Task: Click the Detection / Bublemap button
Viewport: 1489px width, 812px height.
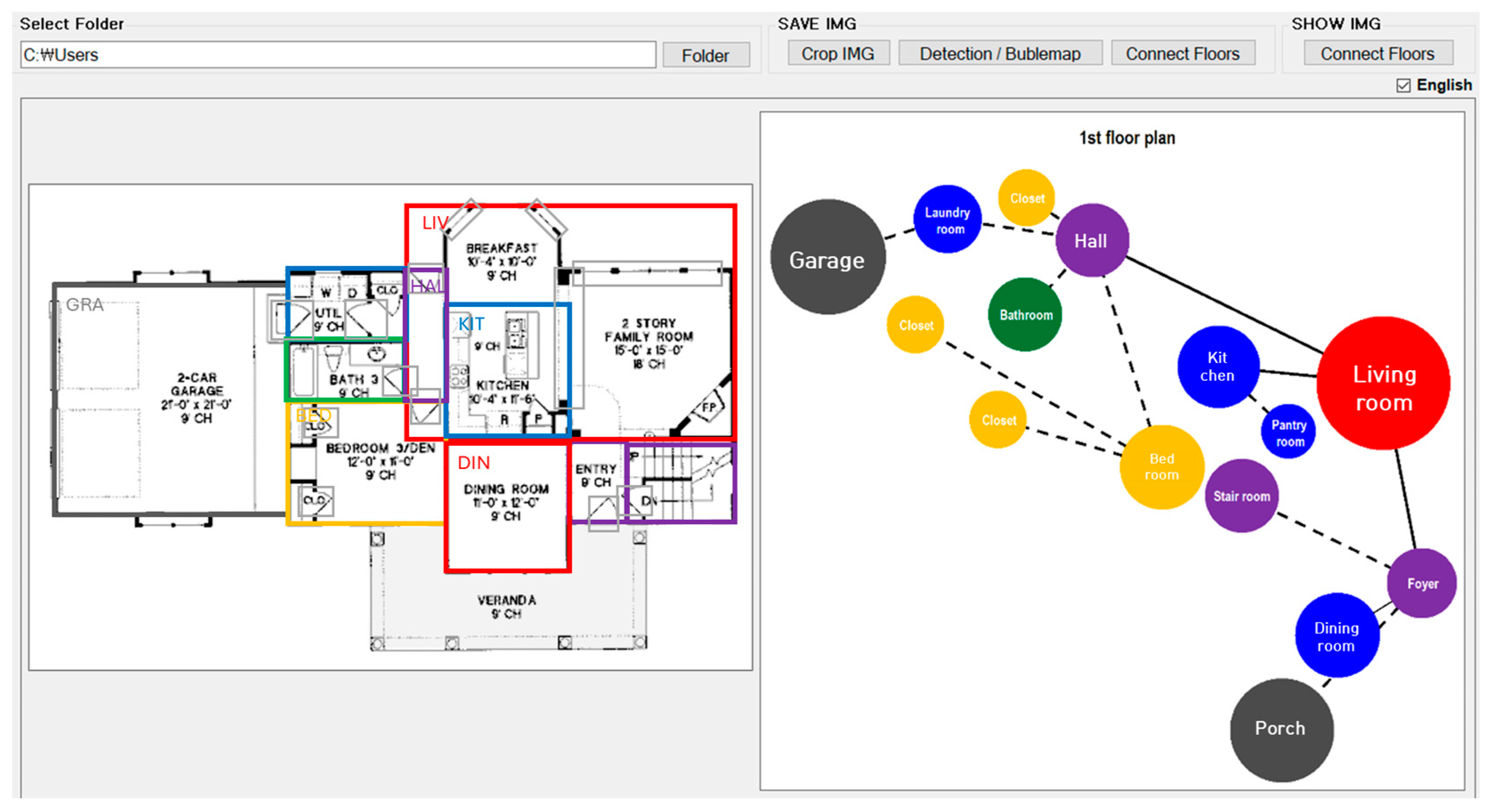Action: 999,54
